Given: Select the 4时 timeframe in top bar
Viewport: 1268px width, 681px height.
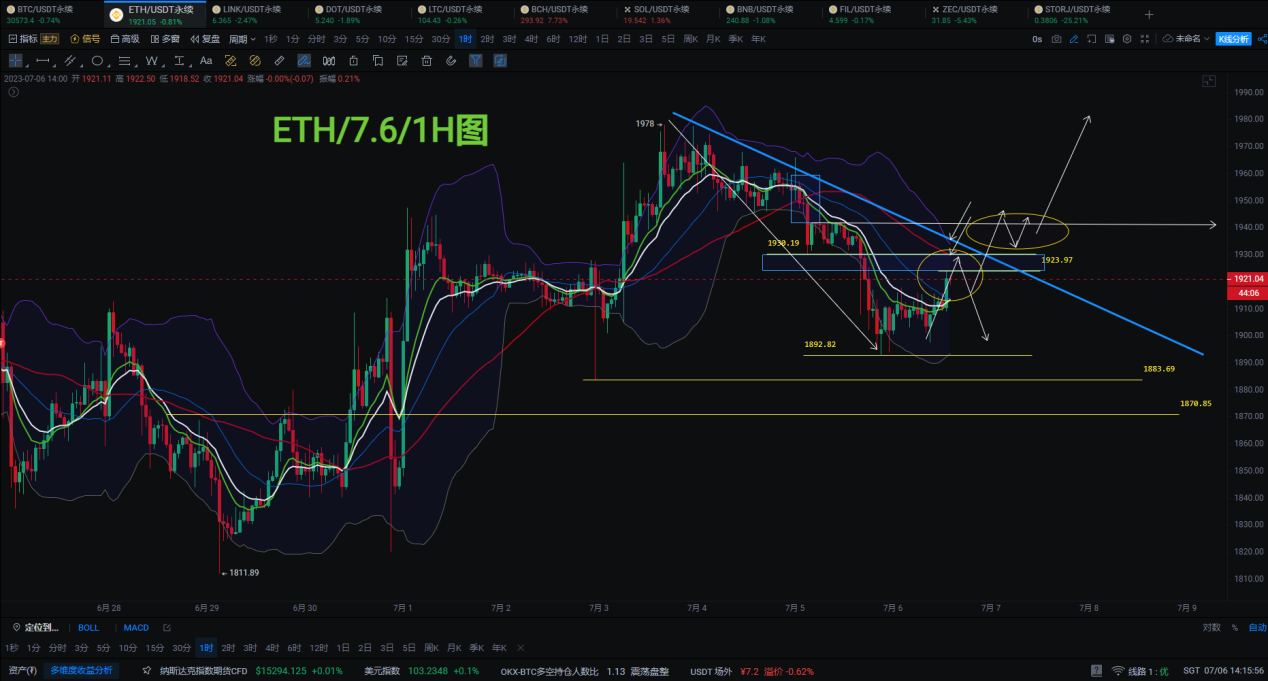Looking at the screenshot, I should click(x=531, y=39).
